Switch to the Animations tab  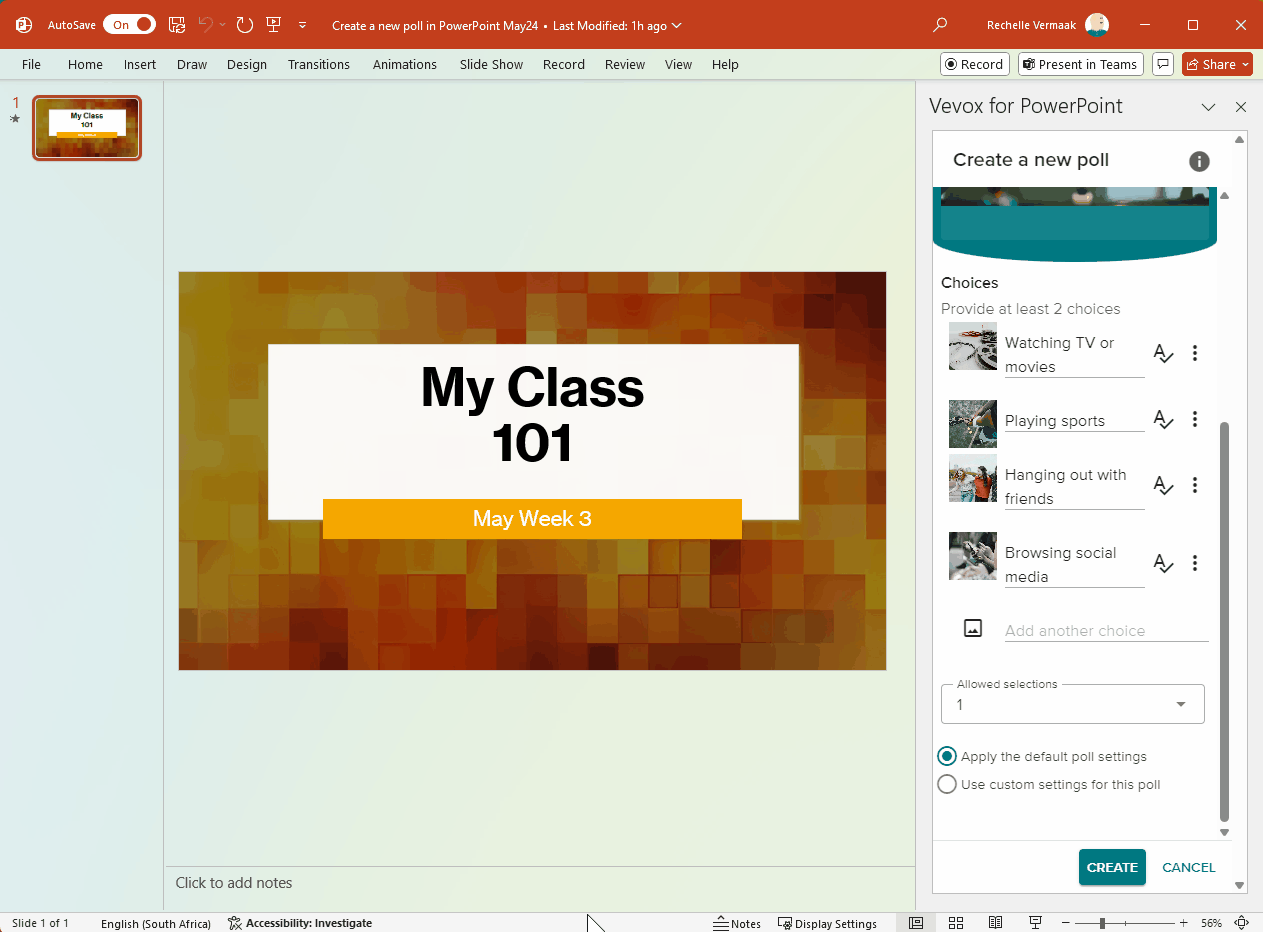coord(404,63)
